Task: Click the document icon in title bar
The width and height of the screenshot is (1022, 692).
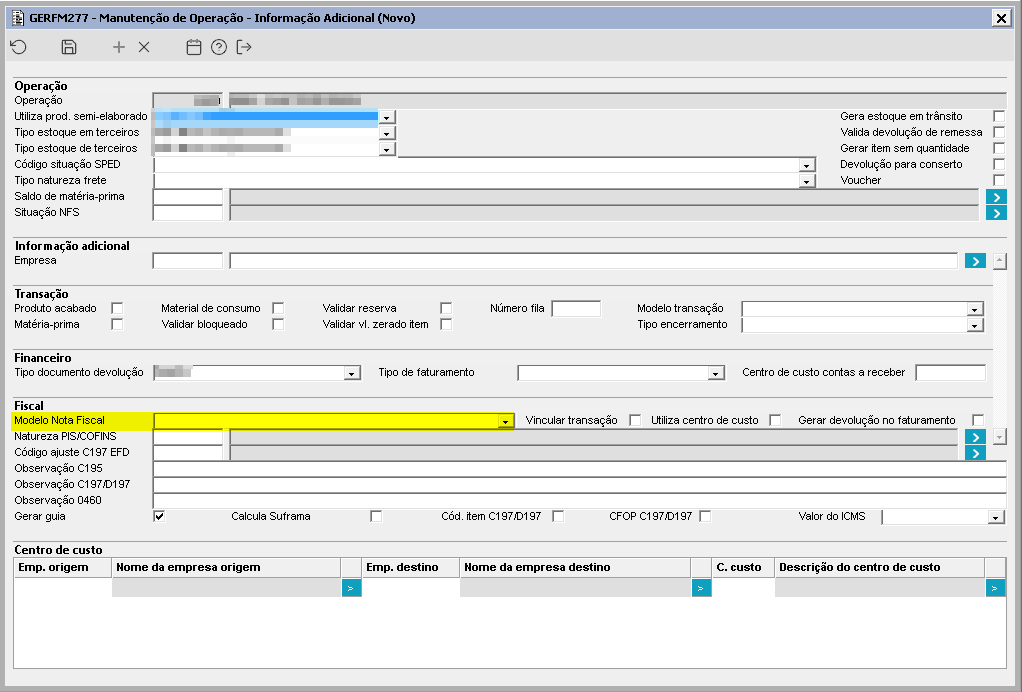Action: click(18, 18)
